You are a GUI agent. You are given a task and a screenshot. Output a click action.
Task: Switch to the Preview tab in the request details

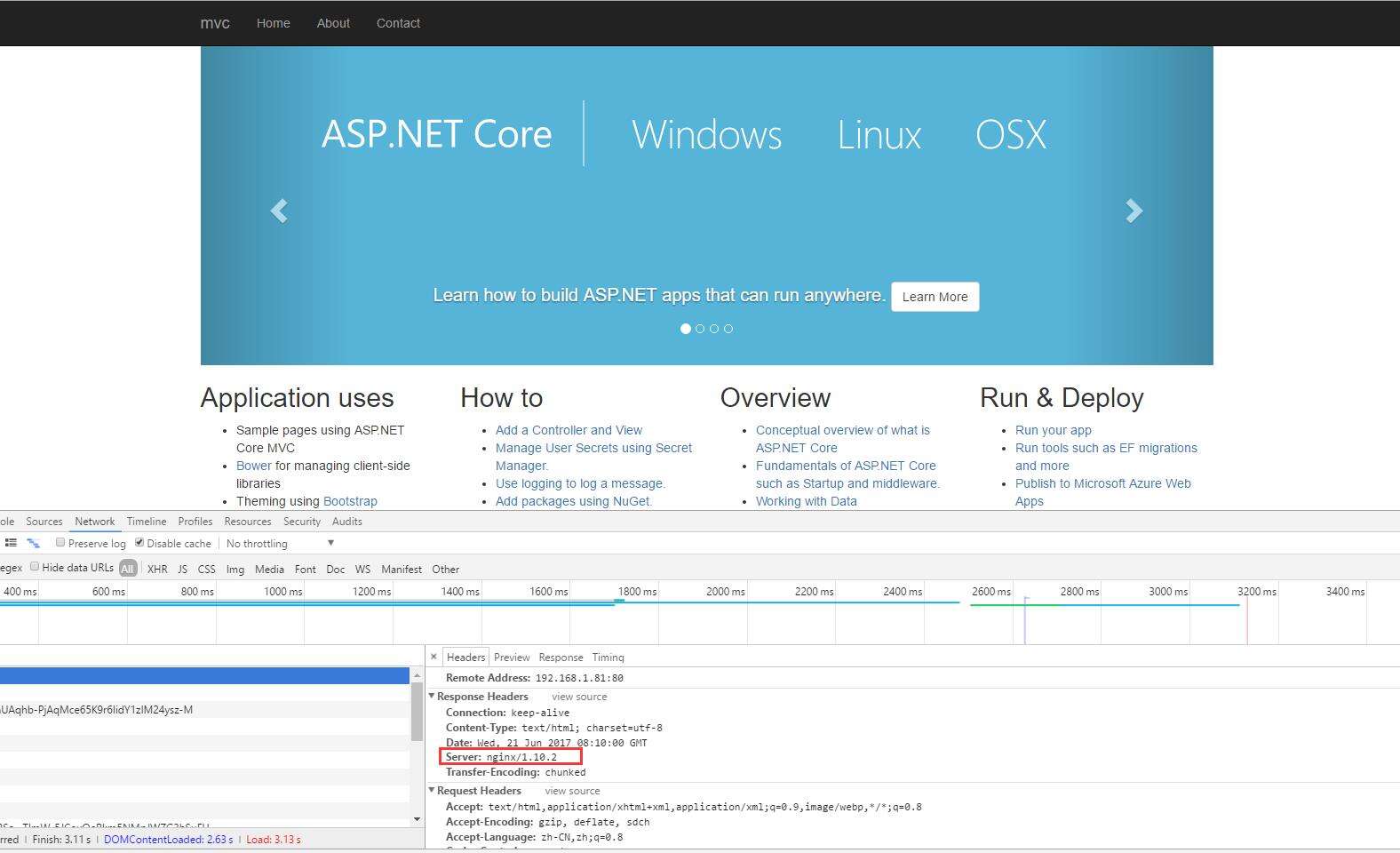click(x=512, y=657)
